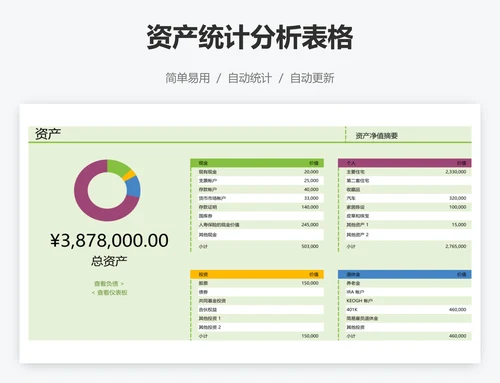Select the 存款证明 row label
The image size is (500, 383).
(208, 207)
